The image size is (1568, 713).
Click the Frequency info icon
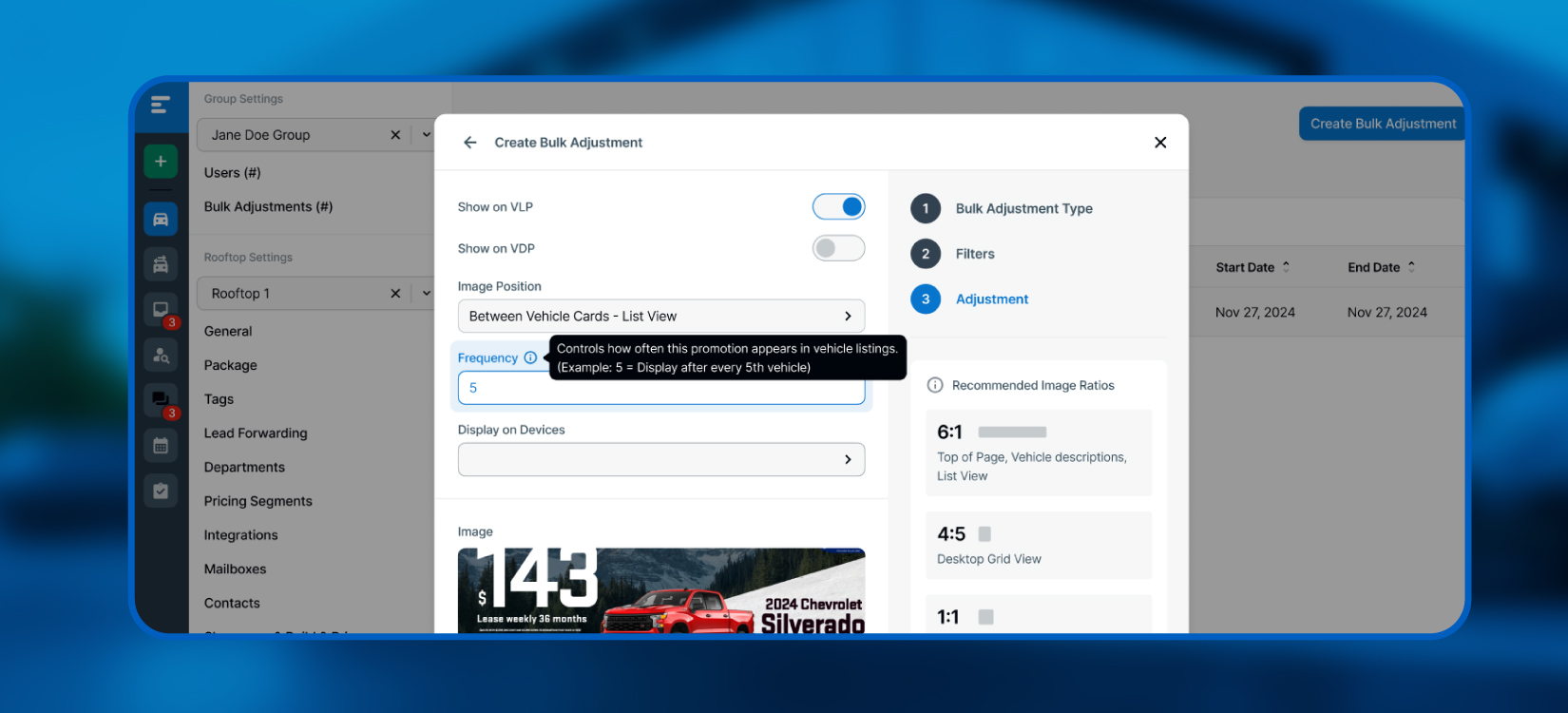[530, 357]
